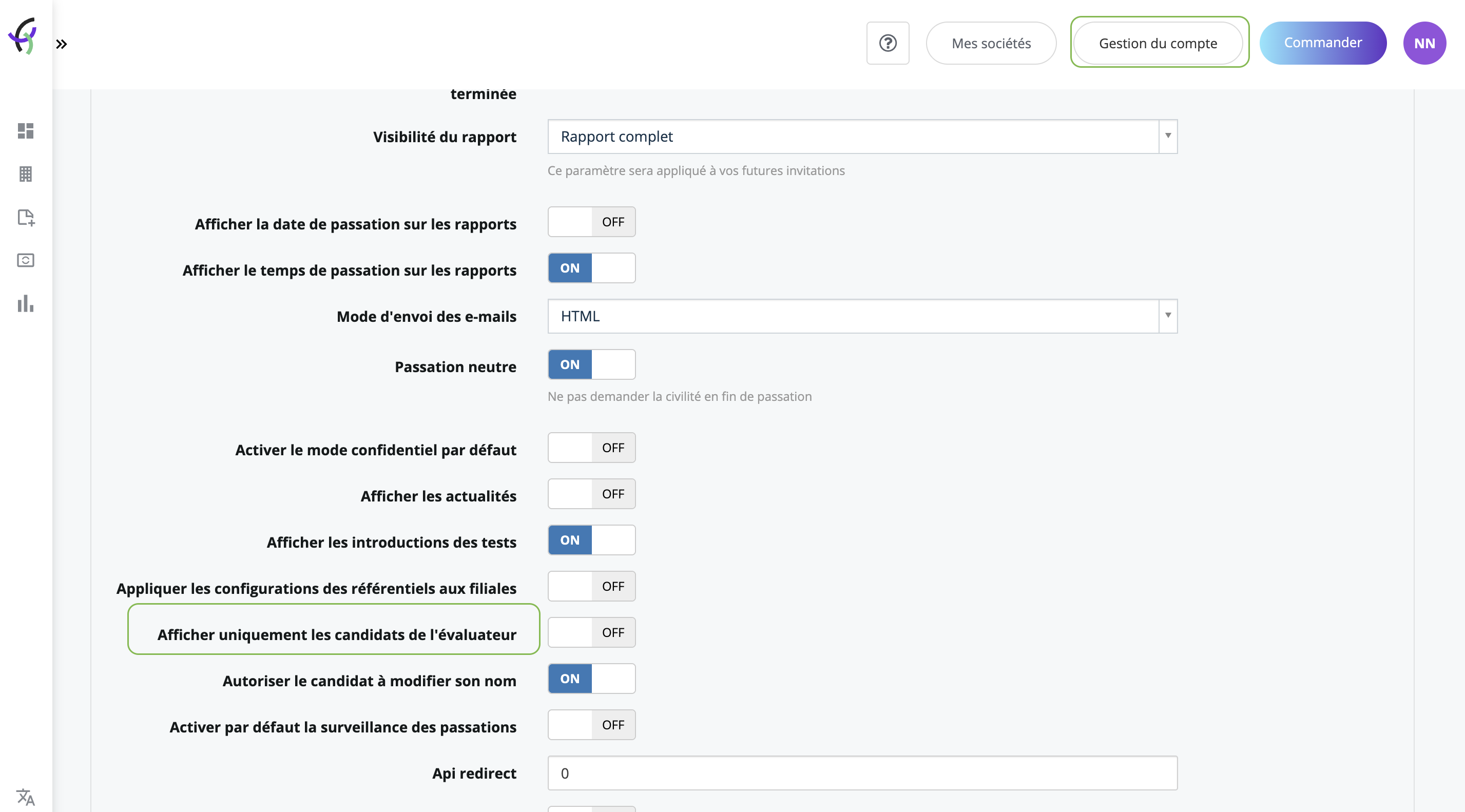The height and width of the screenshot is (812, 1465).
Task: Open the statistics bar chart icon
Action: coord(26,304)
